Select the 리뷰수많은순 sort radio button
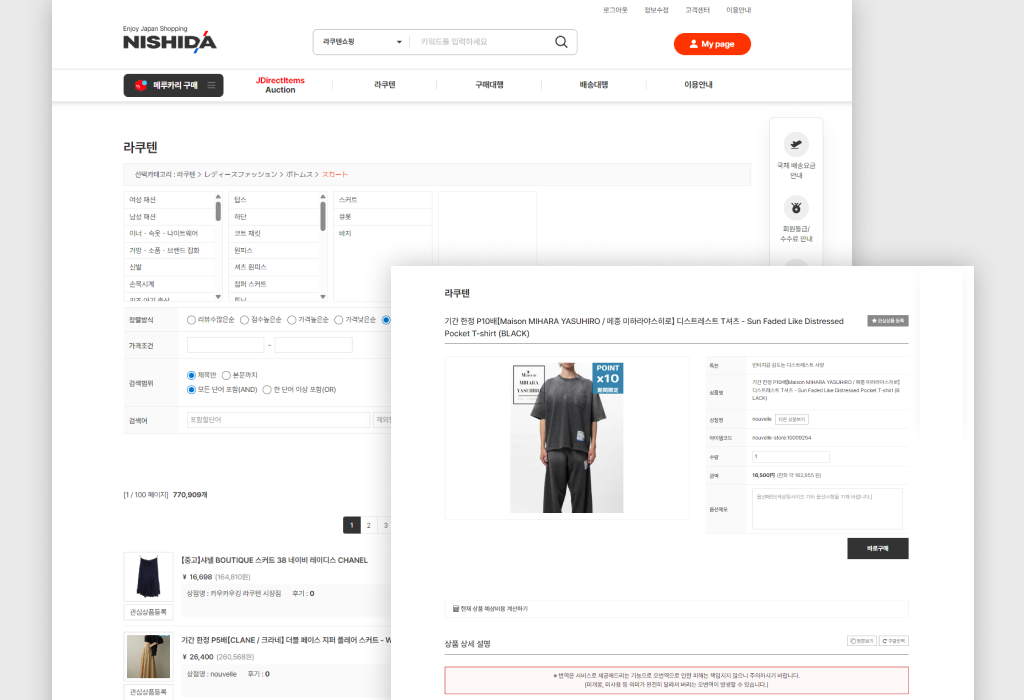 (192, 320)
